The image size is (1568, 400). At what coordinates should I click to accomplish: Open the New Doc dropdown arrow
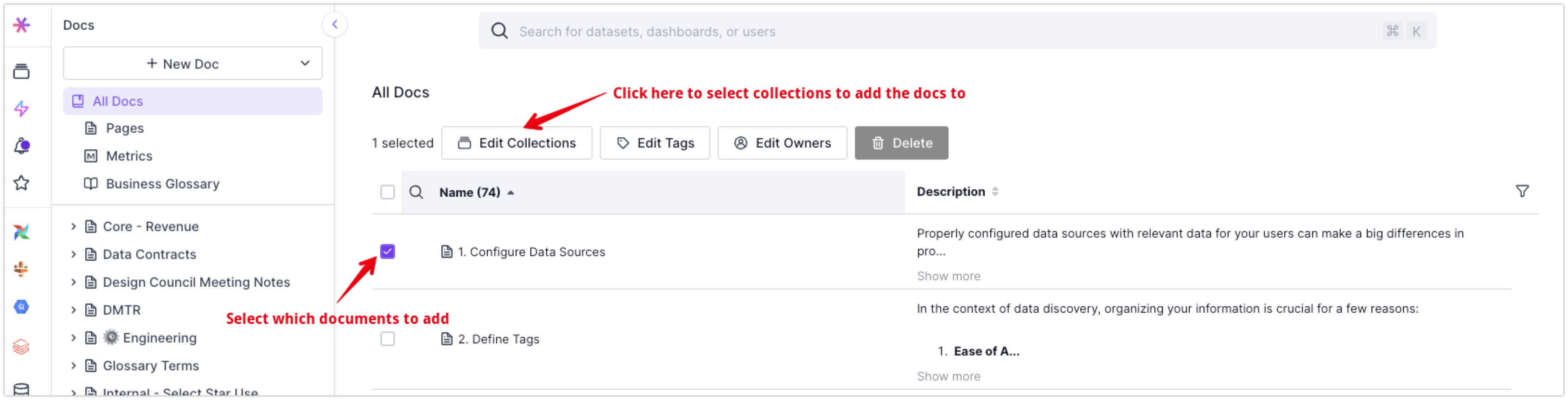tap(305, 63)
